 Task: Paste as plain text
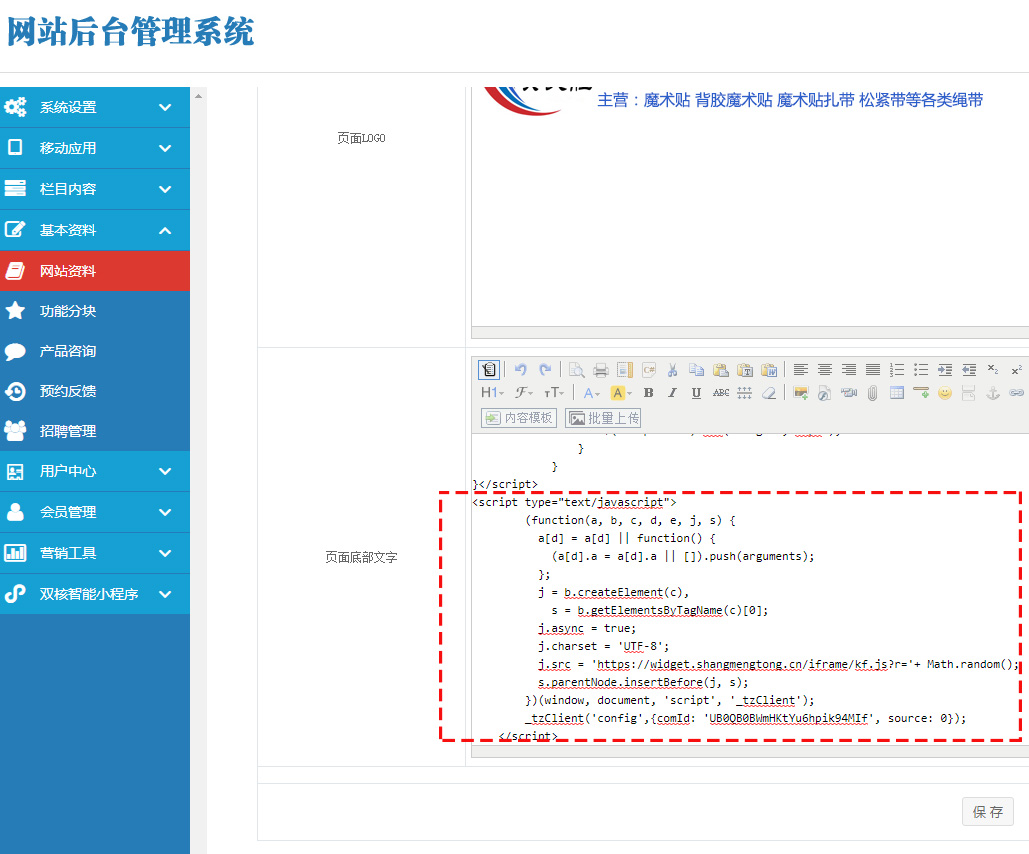[x=745, y=370]
